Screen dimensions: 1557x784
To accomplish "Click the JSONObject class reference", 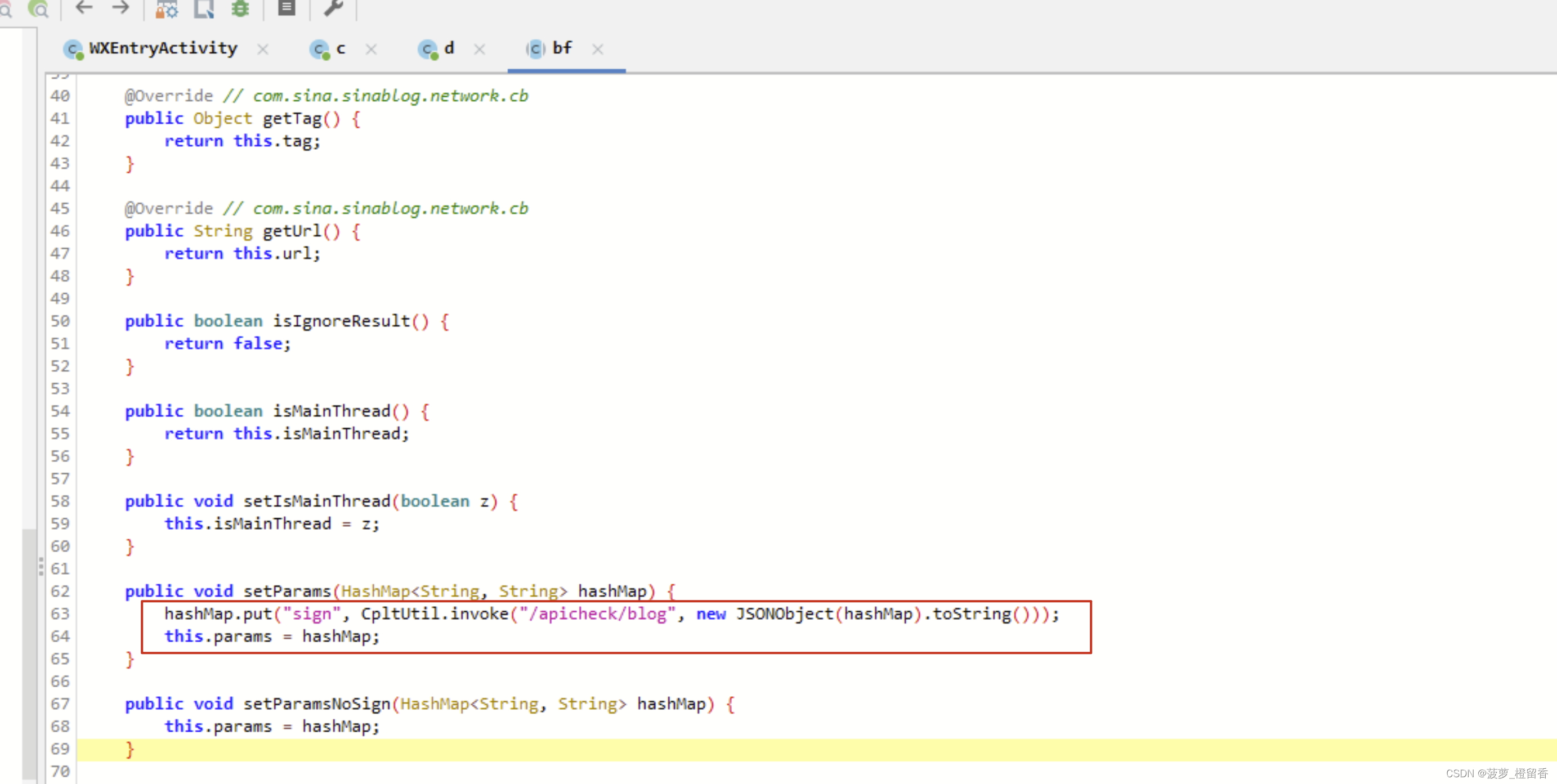I will point(784,613).
